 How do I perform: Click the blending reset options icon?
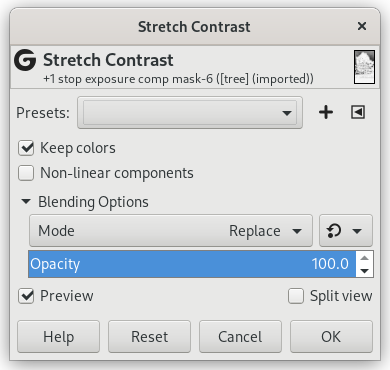pyautogui.click(x=346, y=231)
